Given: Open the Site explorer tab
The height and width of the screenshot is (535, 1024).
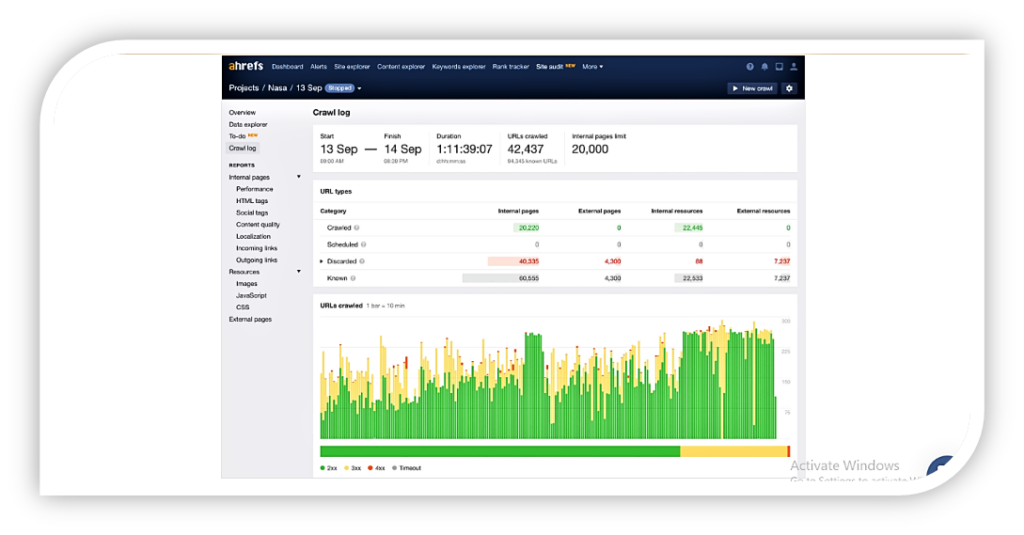Looking at the screenshot, I should pyautogui.click(x=352, y=67).
